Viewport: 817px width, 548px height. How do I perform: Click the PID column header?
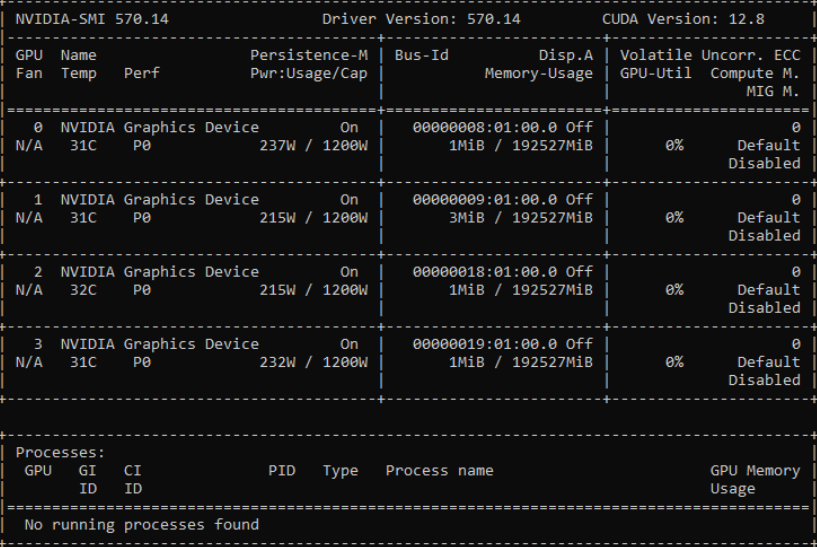(281, 470)
